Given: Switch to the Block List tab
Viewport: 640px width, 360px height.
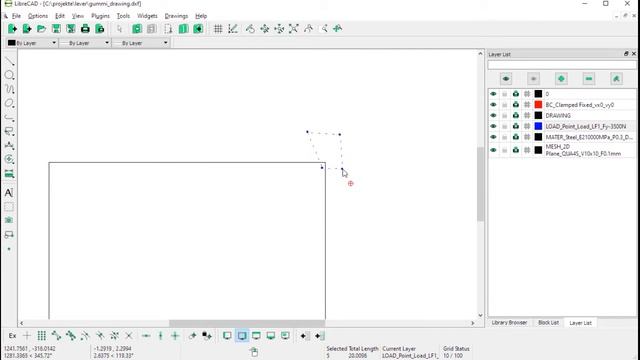Looking at the screenshot, I should tap(548, 322).
